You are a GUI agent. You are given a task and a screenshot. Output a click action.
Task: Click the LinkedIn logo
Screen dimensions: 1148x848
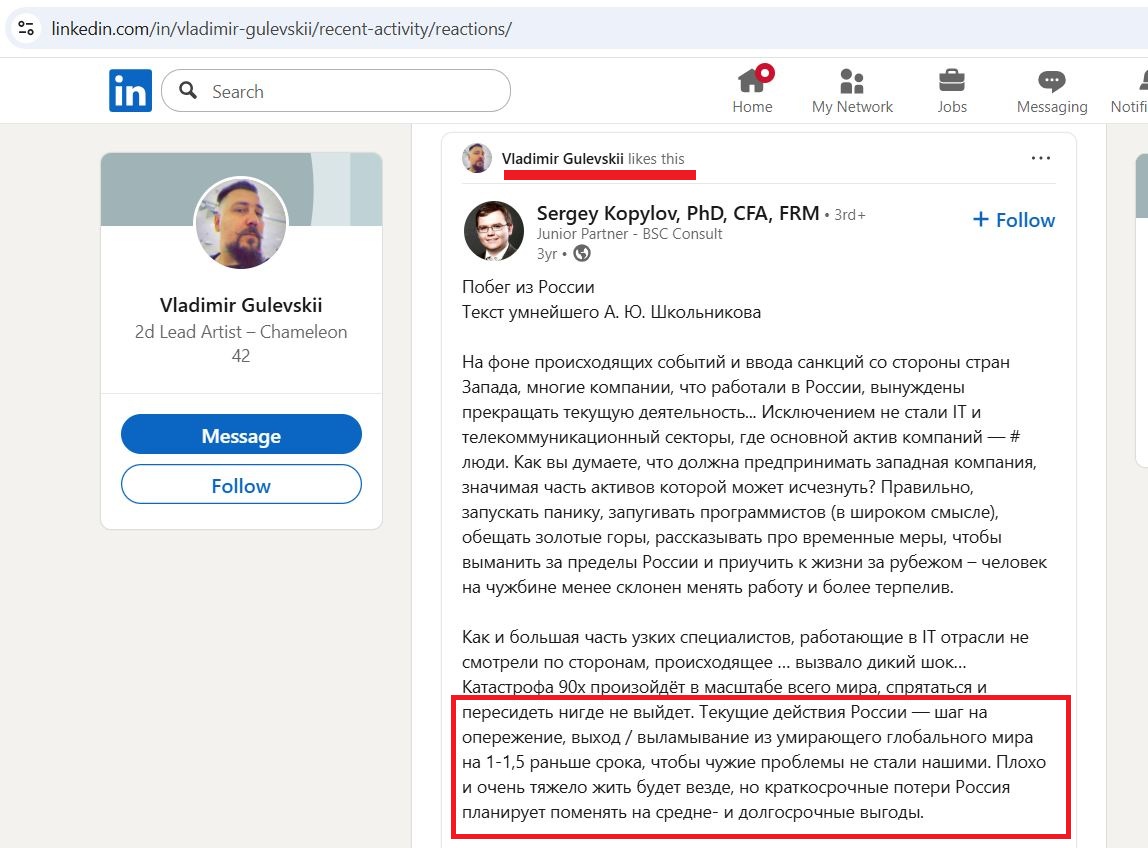[x=130, y=89]
